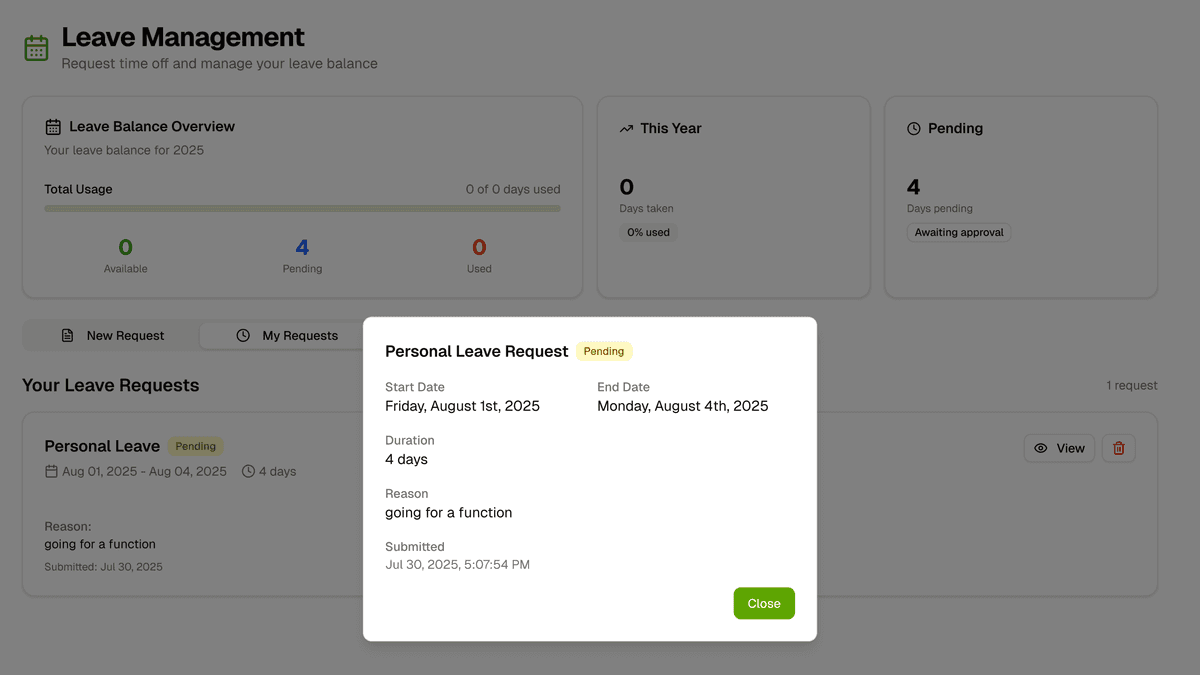This screenshot has width=1200, height=675.
Task: Click the Days taken label
Action: pyautogui.click(x=646, y=209)
